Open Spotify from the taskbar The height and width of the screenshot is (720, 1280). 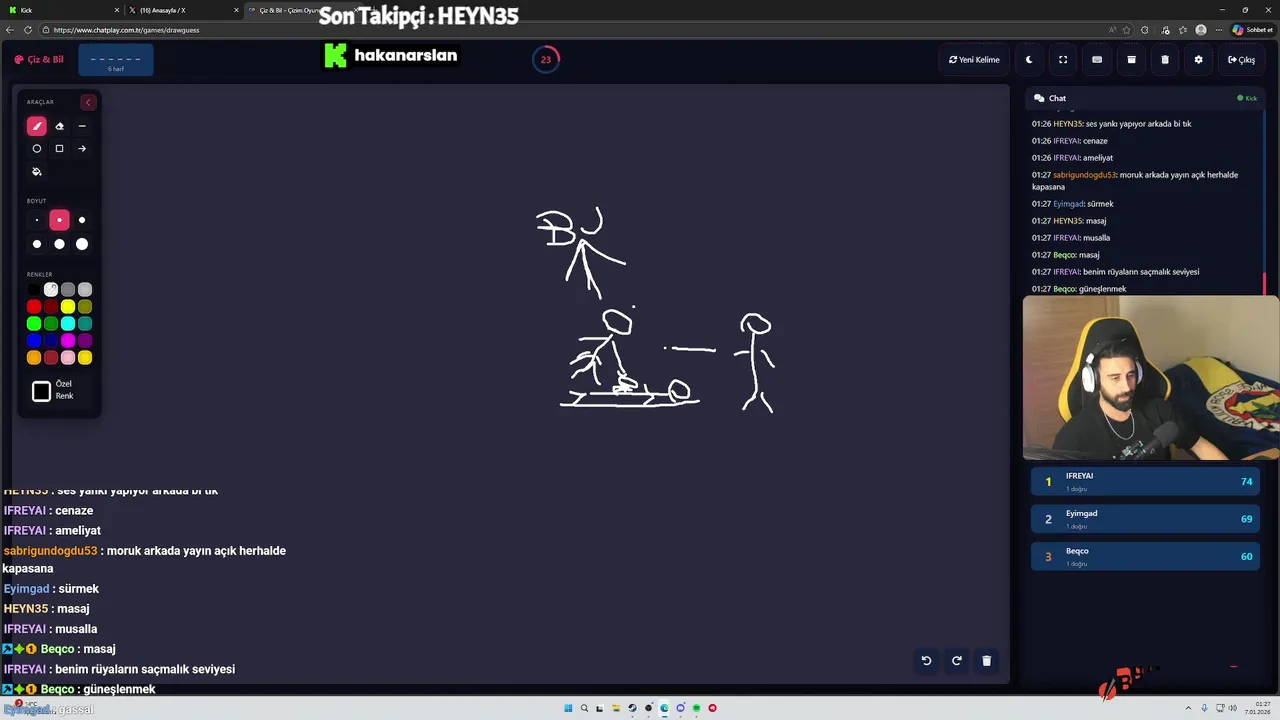[x=696, y=708]
